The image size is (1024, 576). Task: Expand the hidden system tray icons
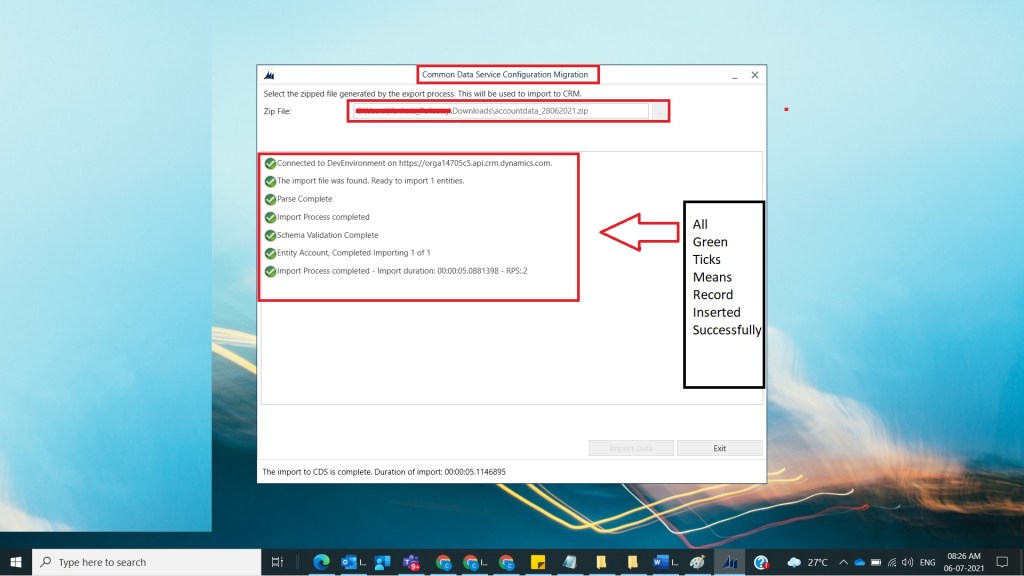pyautogui.click(x=843, y=562)
